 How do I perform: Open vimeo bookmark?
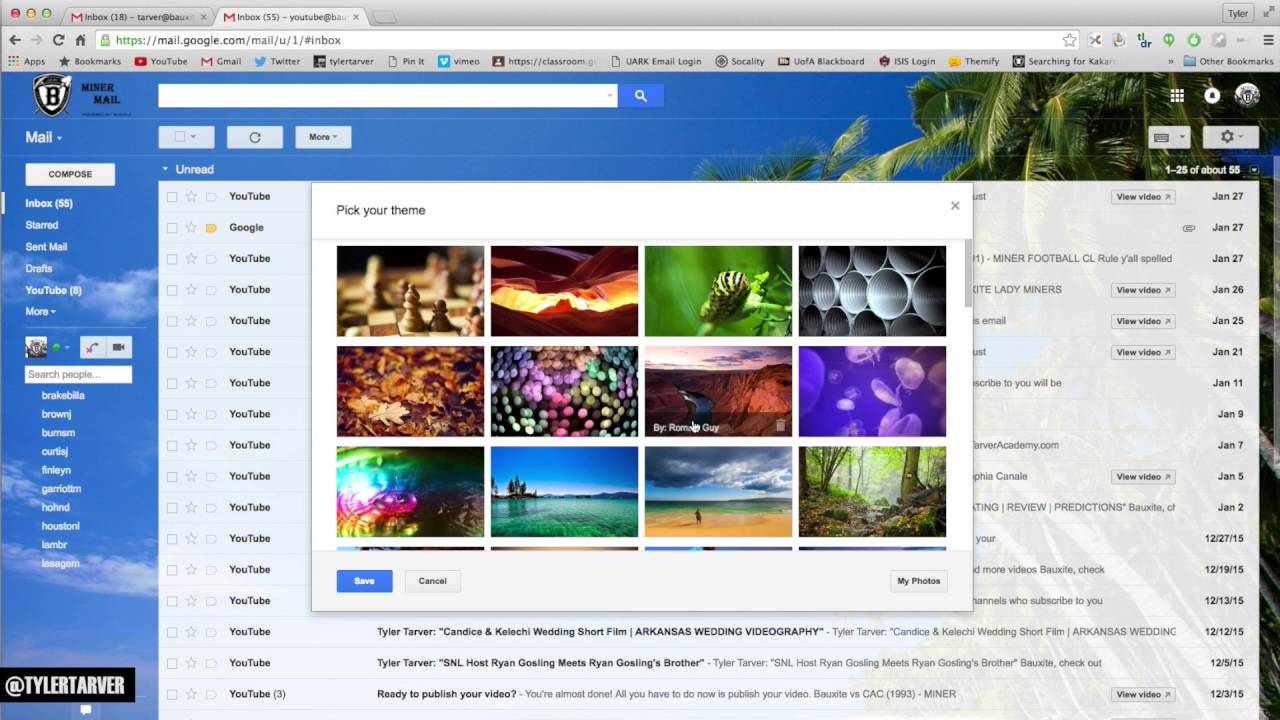pyautogui.click(x=459, y=61)
